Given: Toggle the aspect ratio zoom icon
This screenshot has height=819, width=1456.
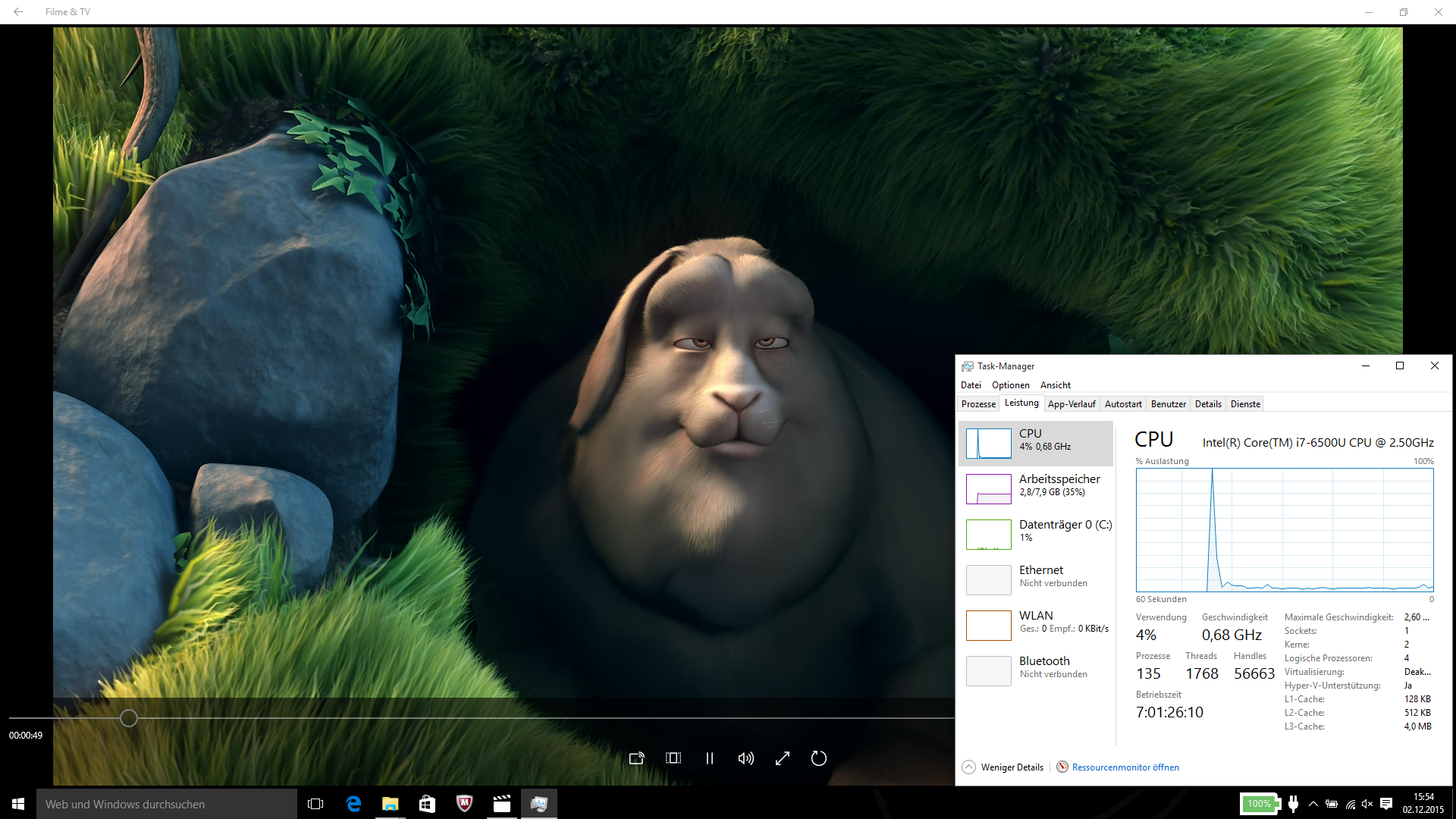Looking at the screenshot, I should (x=673, y=758).
